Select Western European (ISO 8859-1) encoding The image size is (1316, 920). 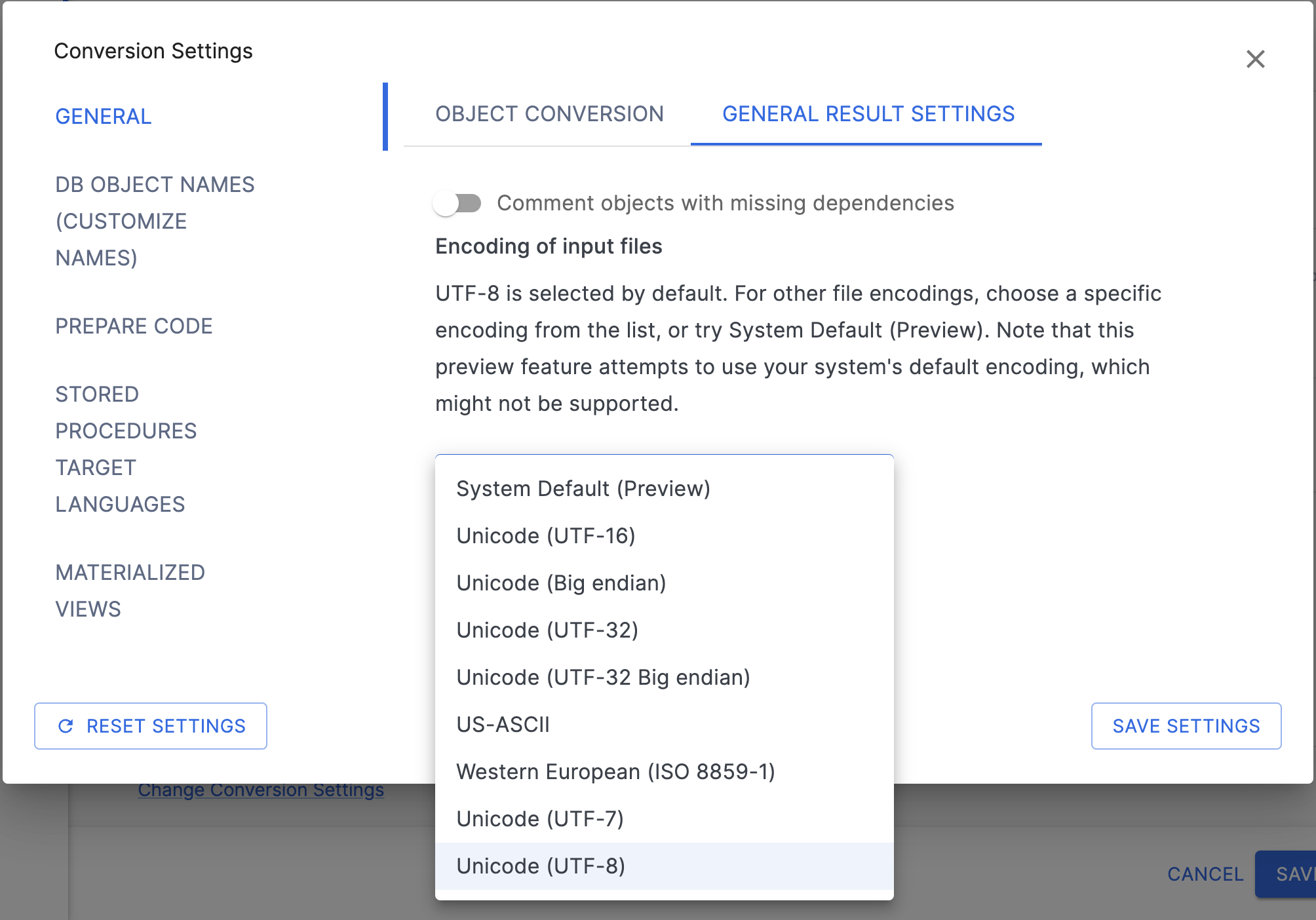[x=616, y=771]
